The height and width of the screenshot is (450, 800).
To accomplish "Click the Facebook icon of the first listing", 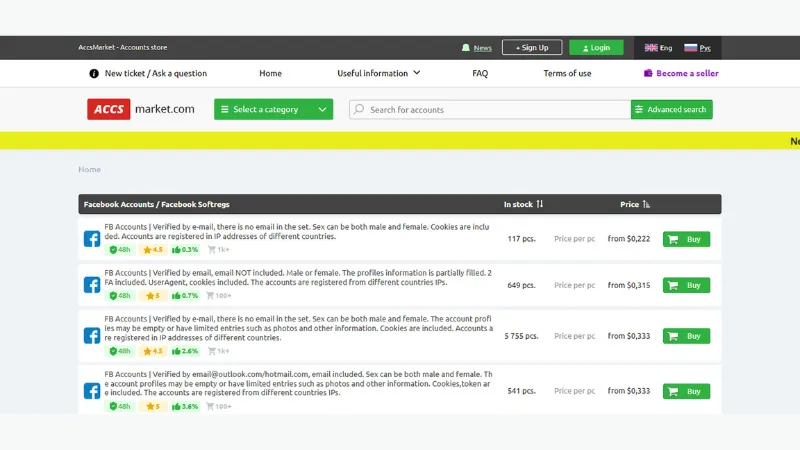I will (91, 239).
